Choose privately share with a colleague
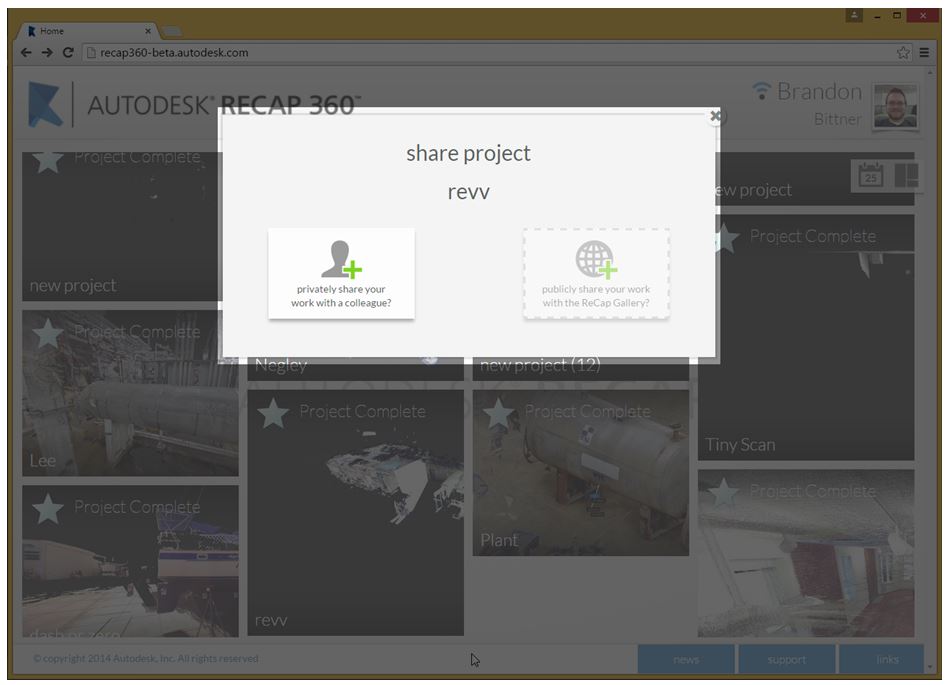The image size is (948, 685). point(342,273)
